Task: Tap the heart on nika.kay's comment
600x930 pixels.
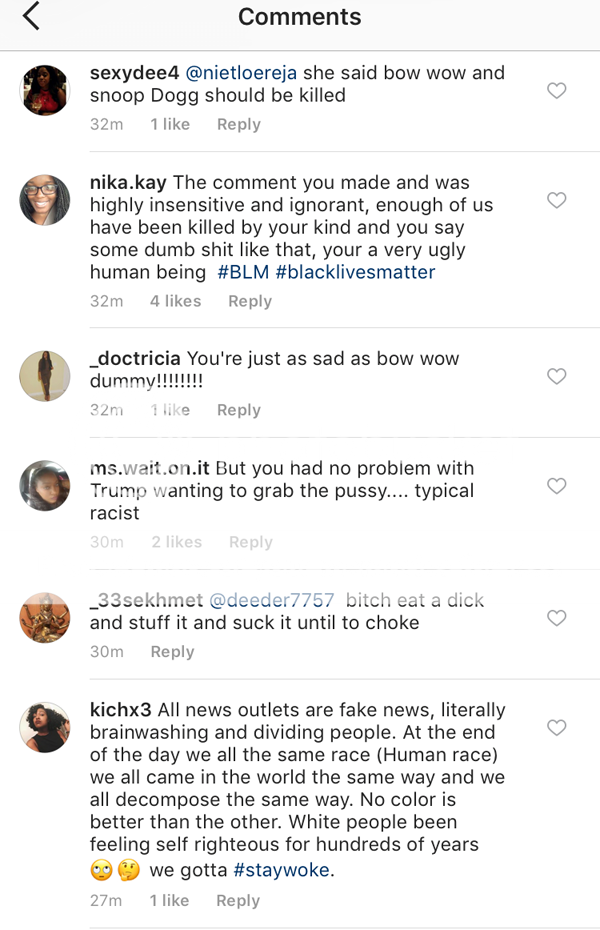Action: pos(557,201)
